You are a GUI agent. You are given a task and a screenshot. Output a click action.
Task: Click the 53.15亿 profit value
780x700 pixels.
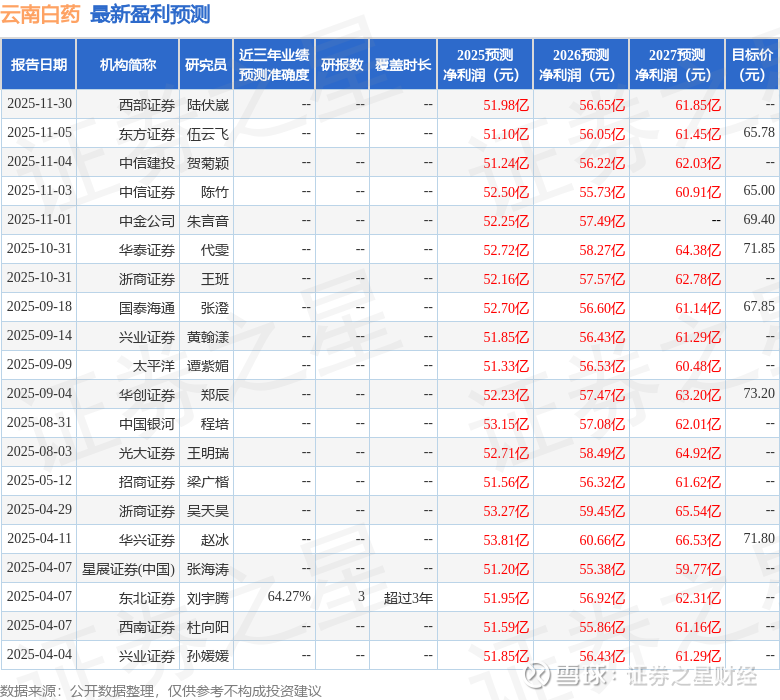506,424
